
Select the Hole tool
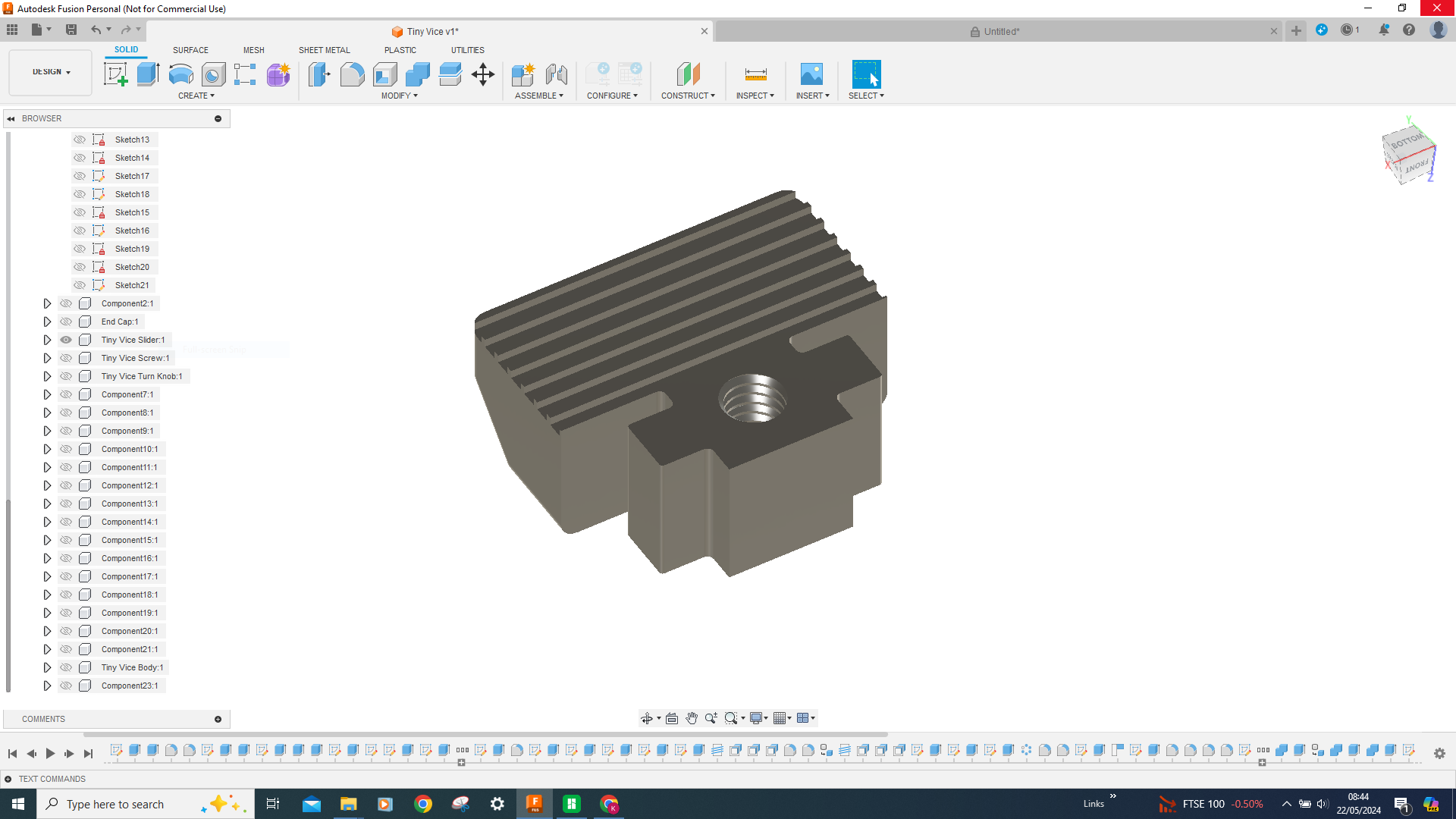pos(213,74)
